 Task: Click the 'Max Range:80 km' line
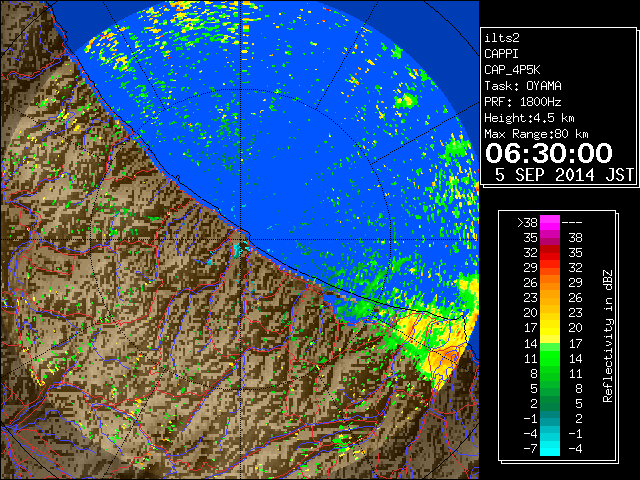click(x=536, y=134)
